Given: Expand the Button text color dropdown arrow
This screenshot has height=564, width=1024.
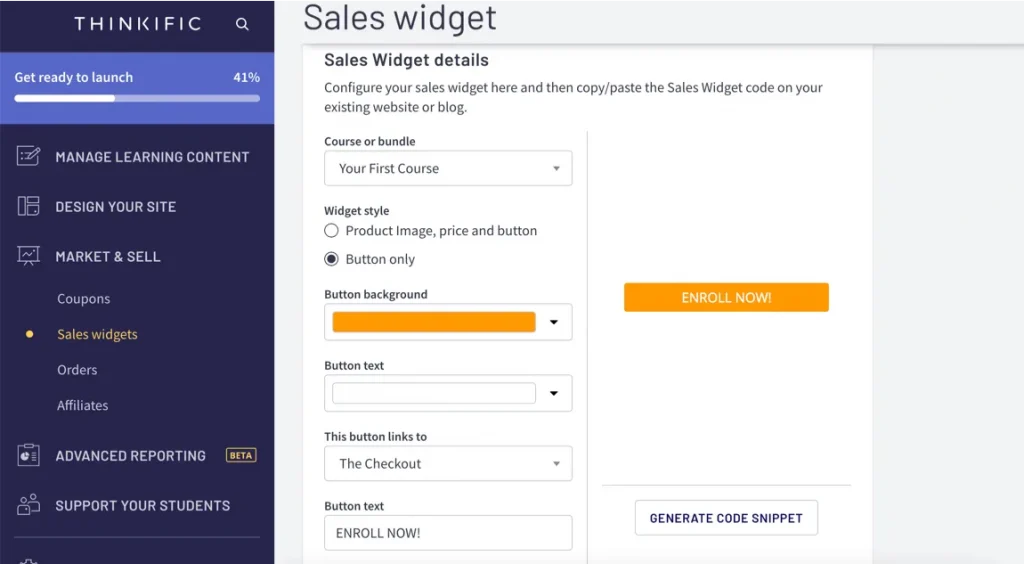Looking at the screenshot, I should pyautogui.click(x=554, y=393).
